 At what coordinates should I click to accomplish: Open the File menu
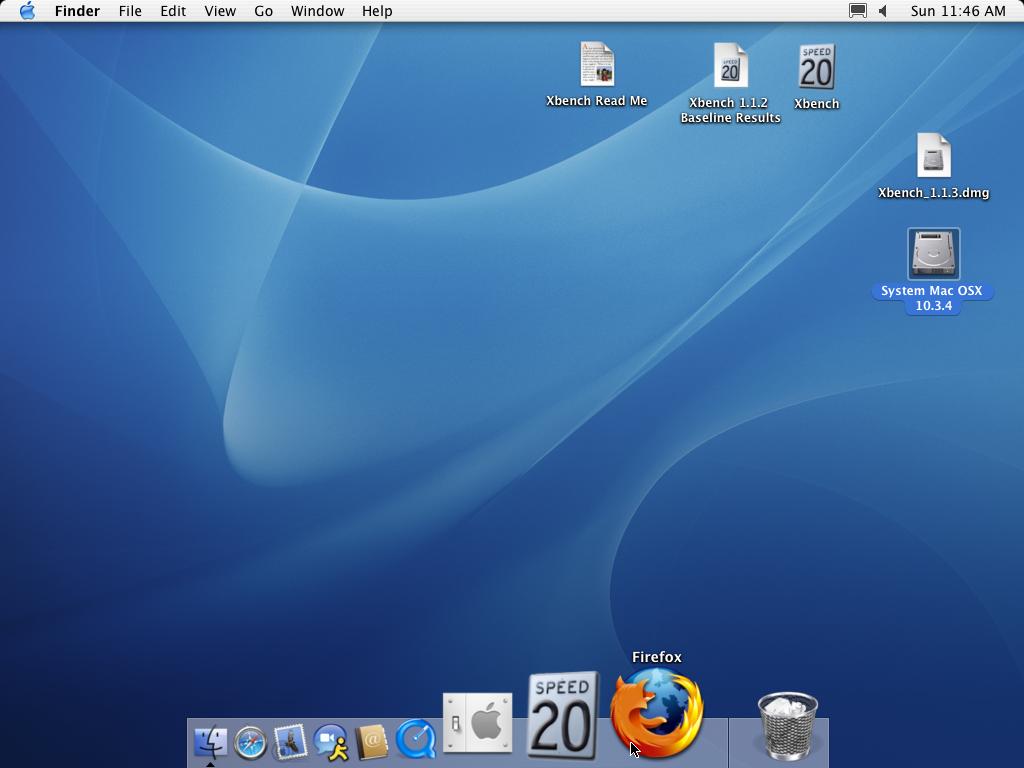click(130, 11)
